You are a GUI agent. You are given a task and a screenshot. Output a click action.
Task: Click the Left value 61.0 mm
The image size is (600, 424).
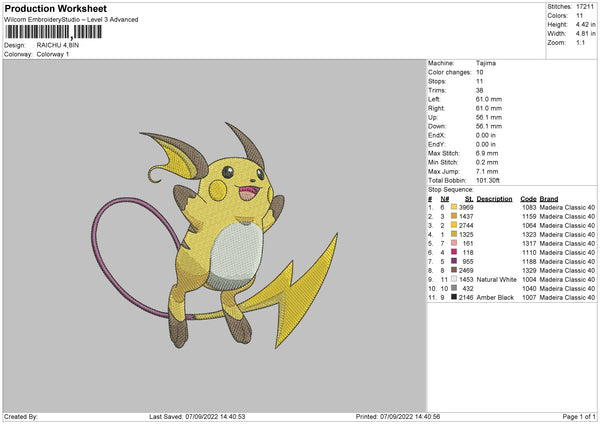click(489, 99)
